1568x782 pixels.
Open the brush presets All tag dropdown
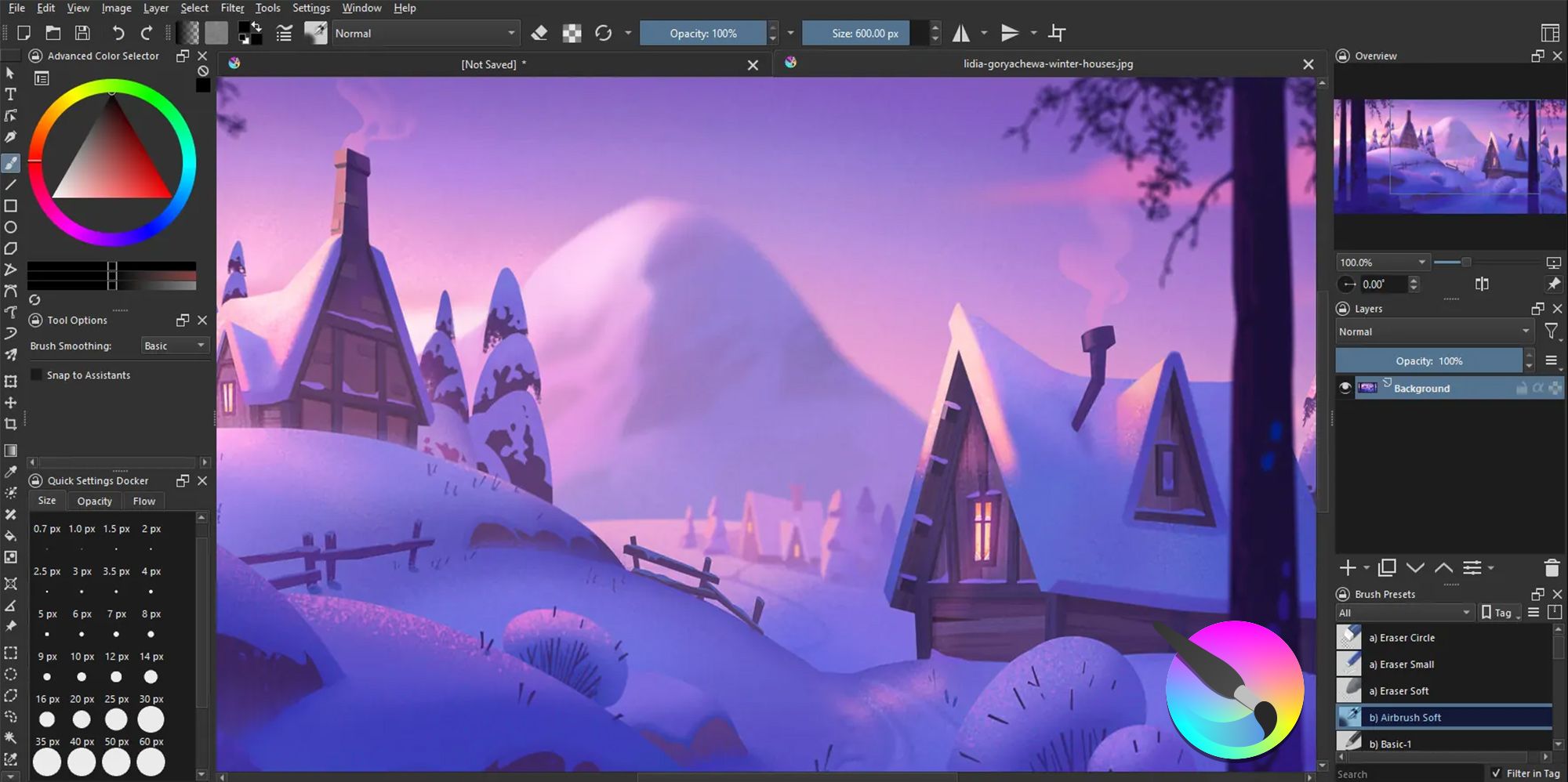(x=1405, y=613)
